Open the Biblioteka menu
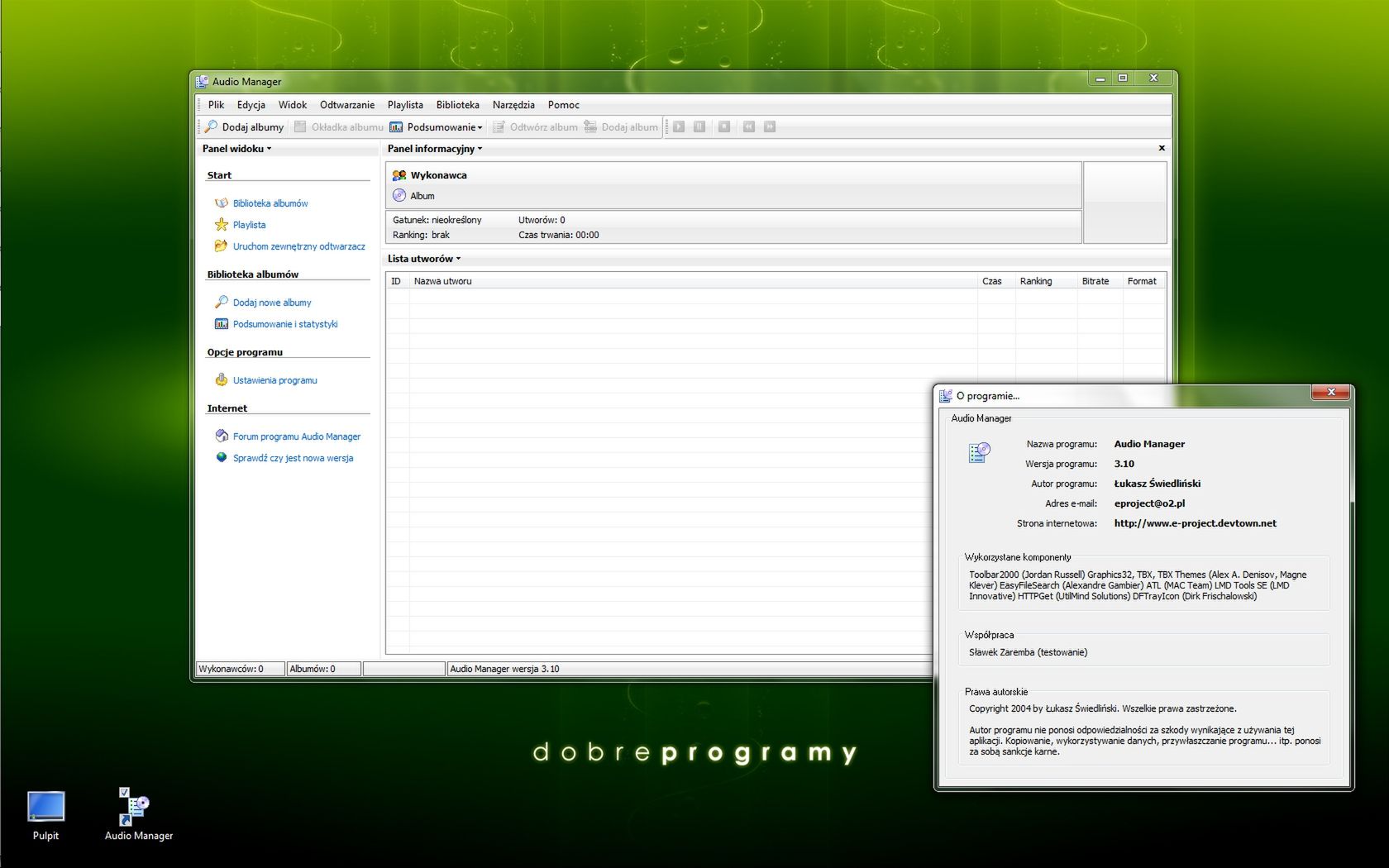The height and width of the screenshot is (868, 1389). coord(458,105)
